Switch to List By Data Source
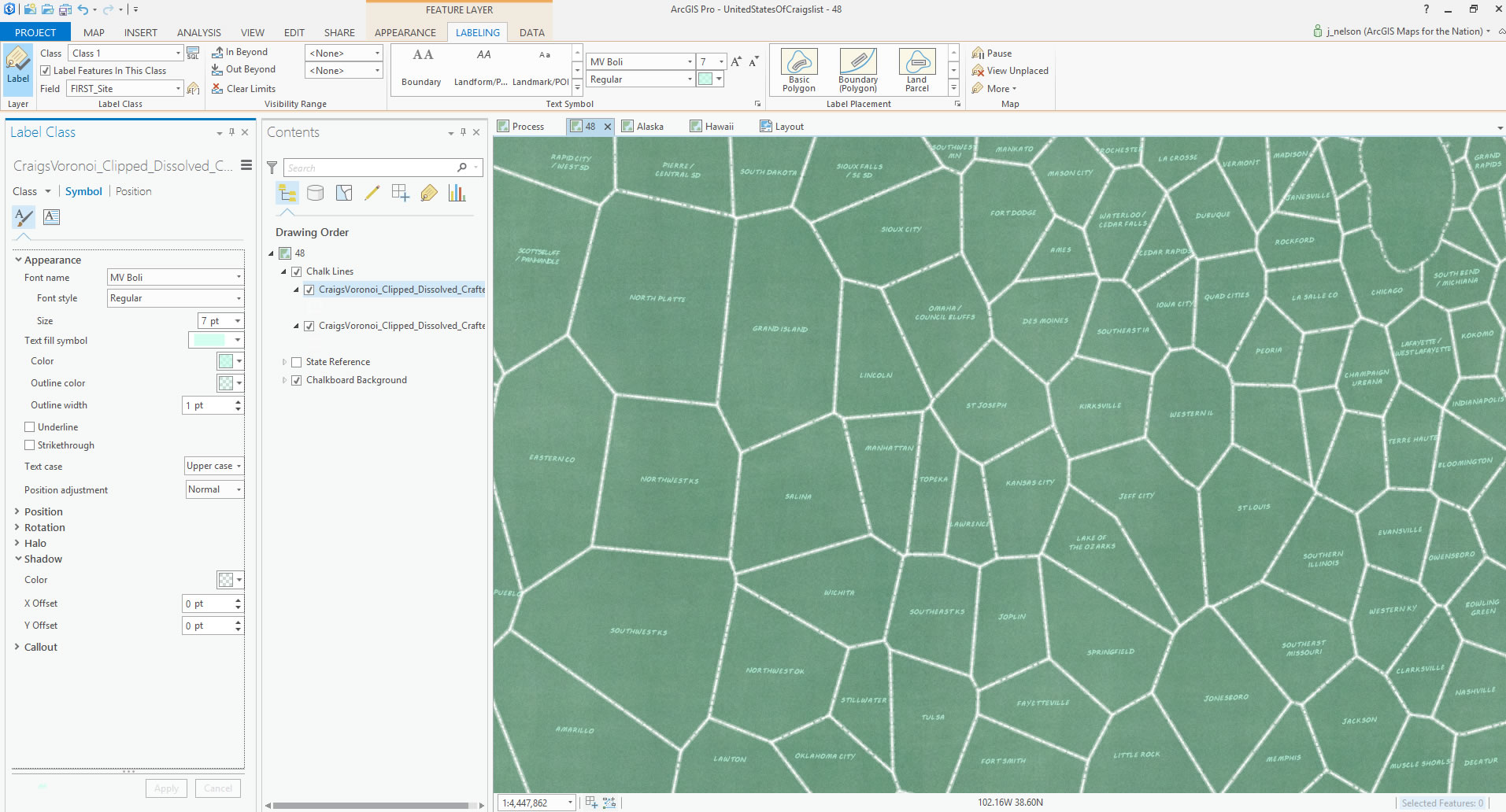1506x812 pixels. (x=315, y=194)
